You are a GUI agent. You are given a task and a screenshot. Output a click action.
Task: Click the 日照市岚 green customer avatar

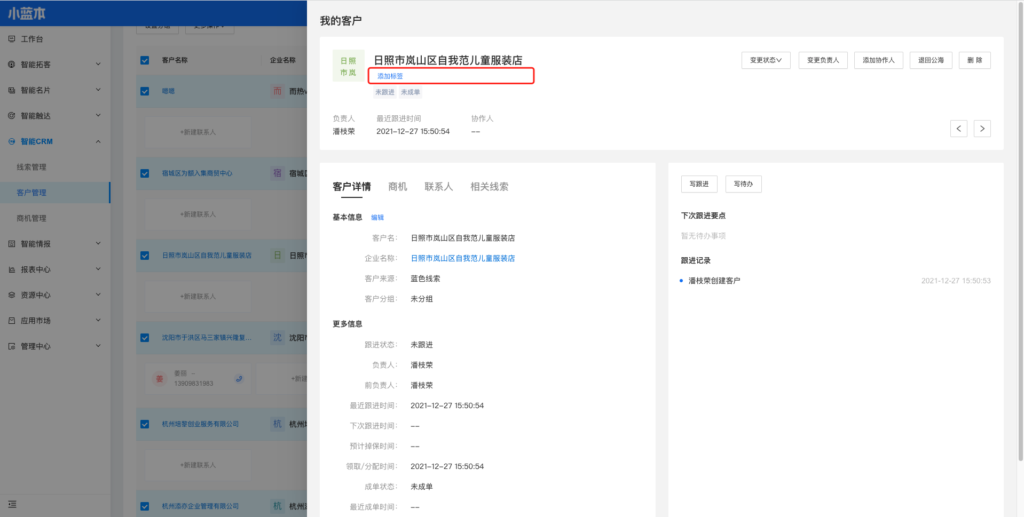click(347, 66)
